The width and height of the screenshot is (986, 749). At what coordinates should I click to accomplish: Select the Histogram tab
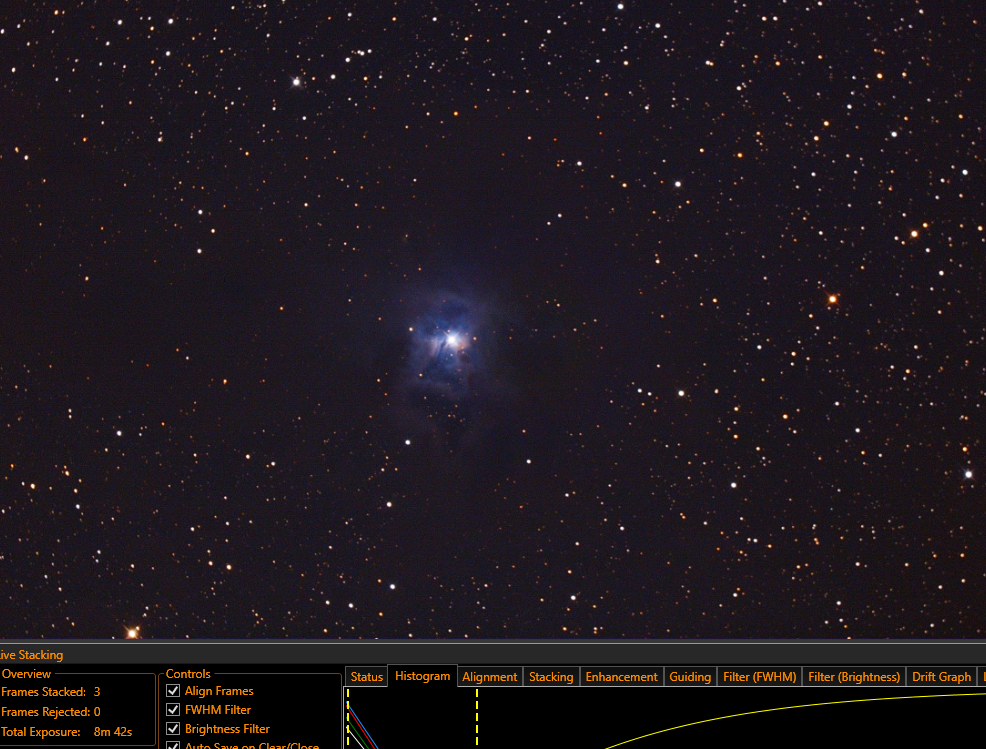click(423, 675)
